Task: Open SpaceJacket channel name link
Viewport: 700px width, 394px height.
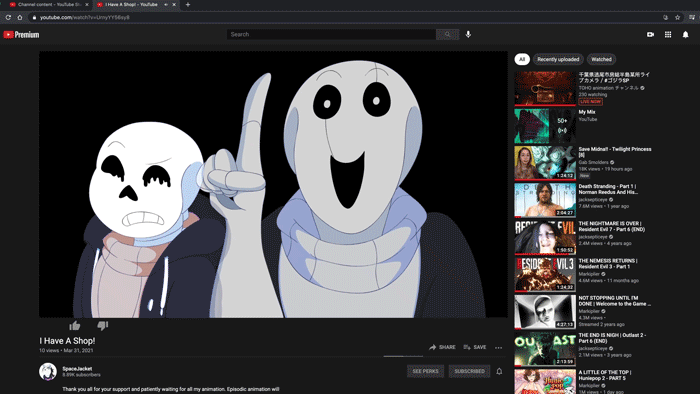Action: [x=77, y=369]
